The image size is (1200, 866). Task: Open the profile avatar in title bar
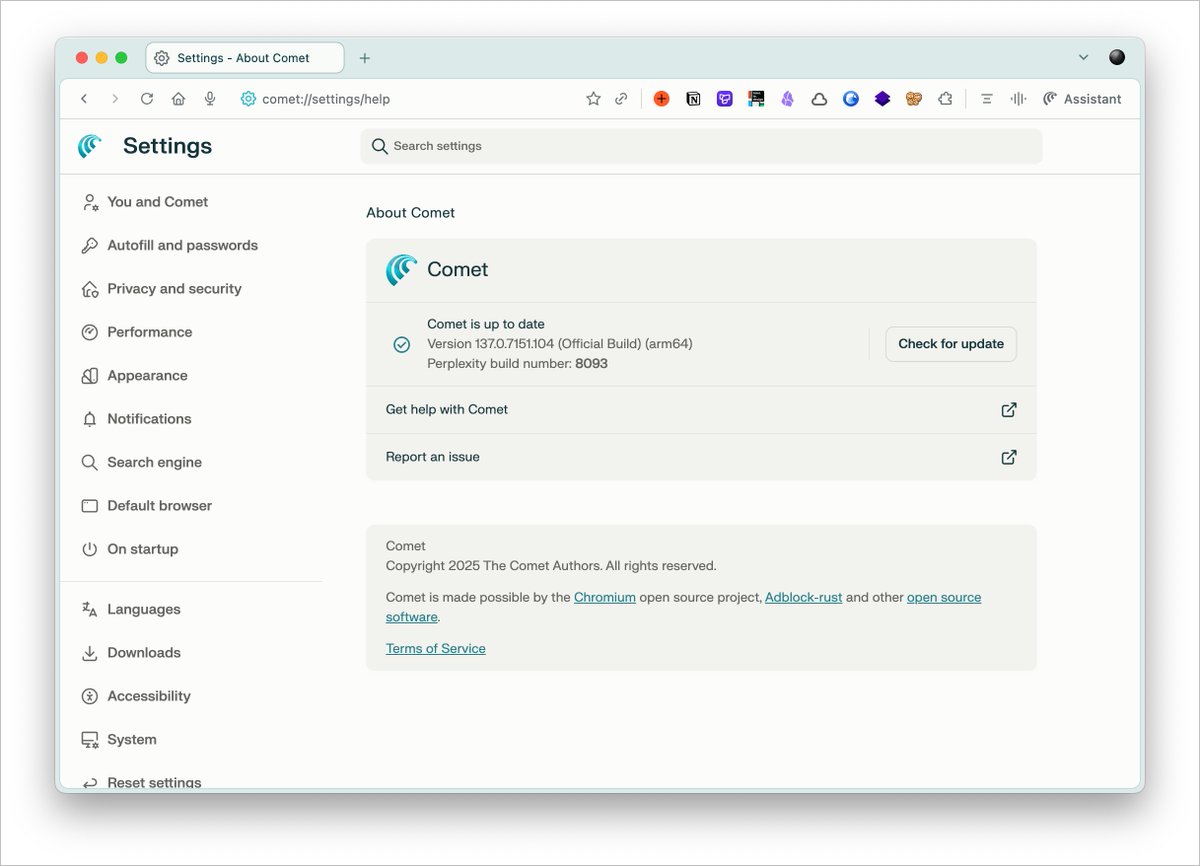[x=1117, y=57]
